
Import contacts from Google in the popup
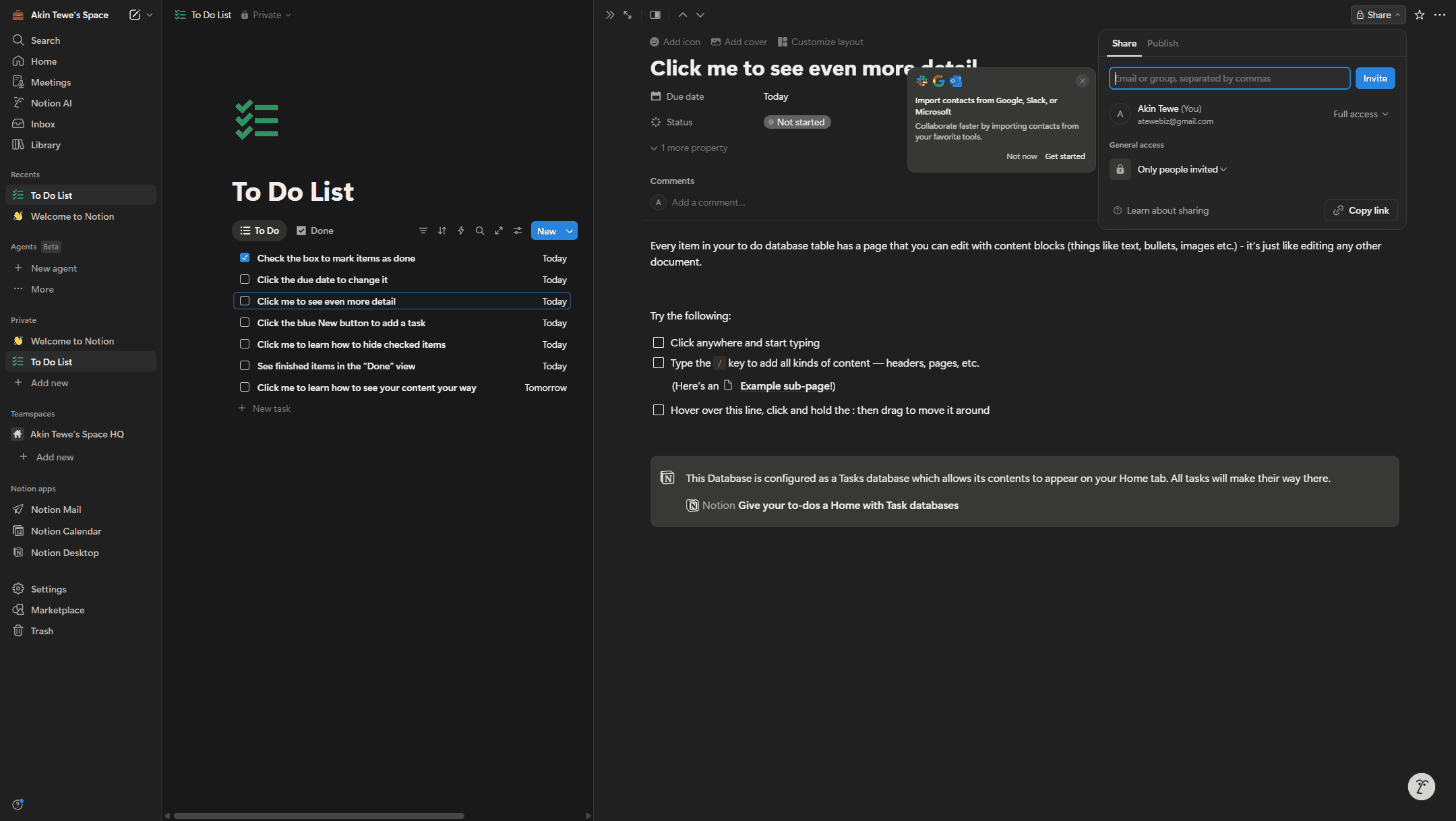938,81
